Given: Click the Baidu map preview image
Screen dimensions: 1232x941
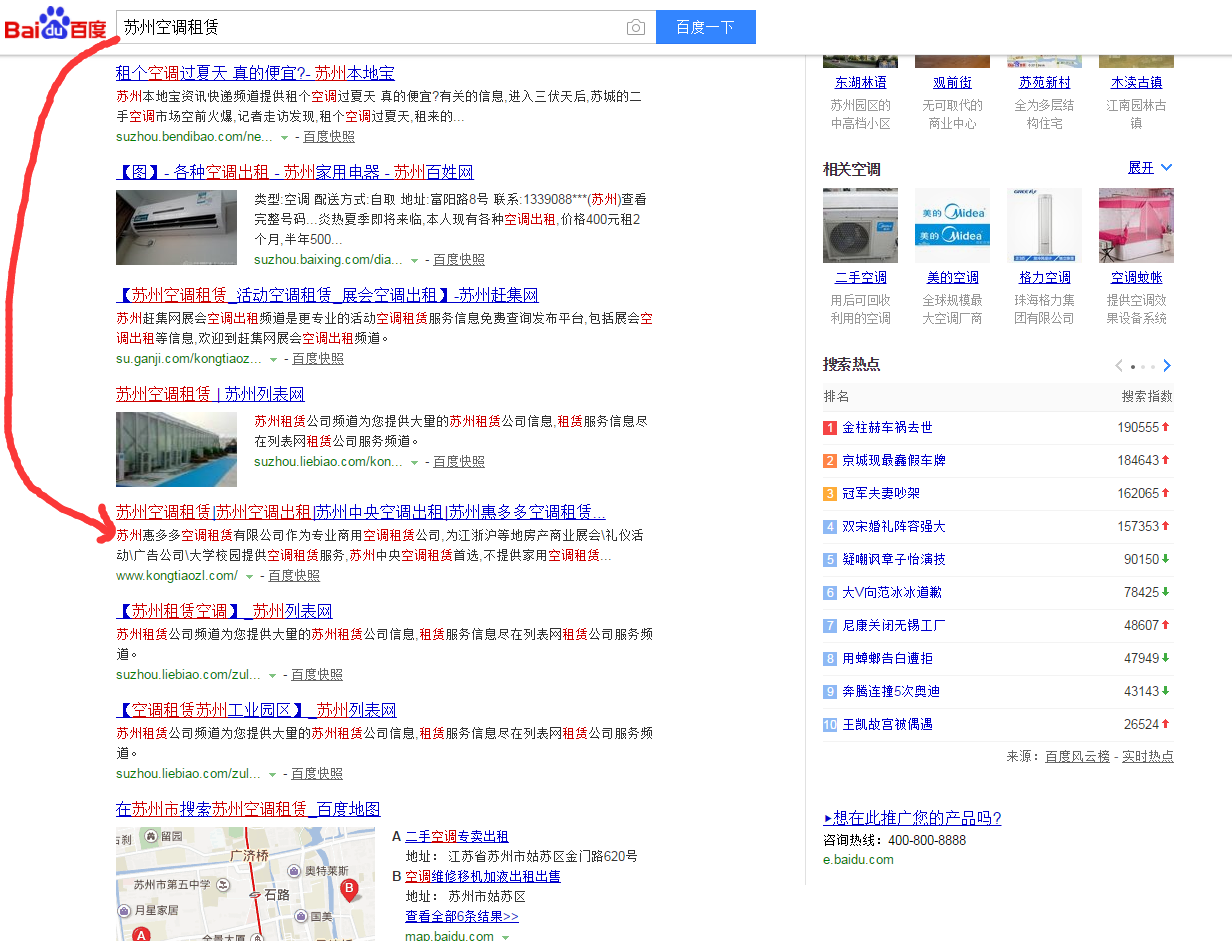Looking at the screenshot, I should [x=245, y=884].
